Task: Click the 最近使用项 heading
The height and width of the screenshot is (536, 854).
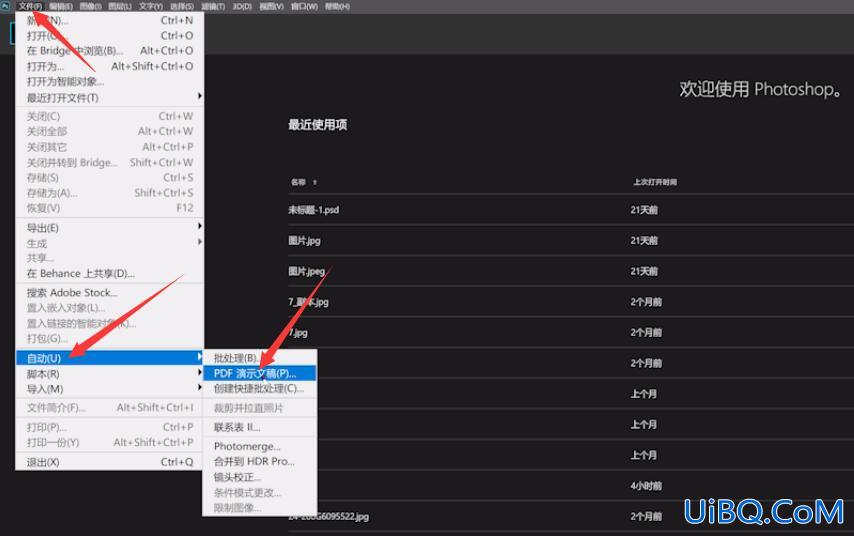Action: [x=318, y=125]
